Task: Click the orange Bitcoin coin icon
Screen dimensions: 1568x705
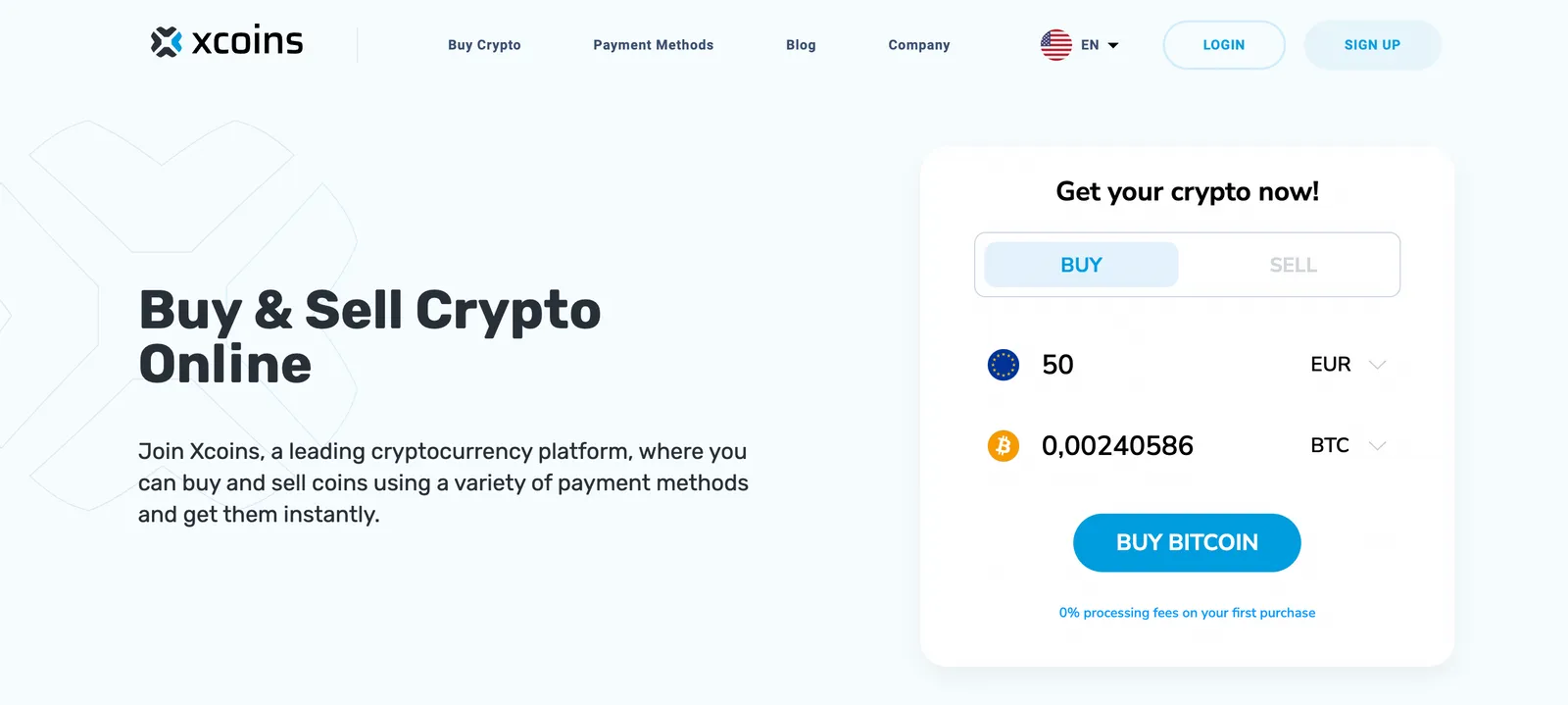Action: tap(1003, 446)
